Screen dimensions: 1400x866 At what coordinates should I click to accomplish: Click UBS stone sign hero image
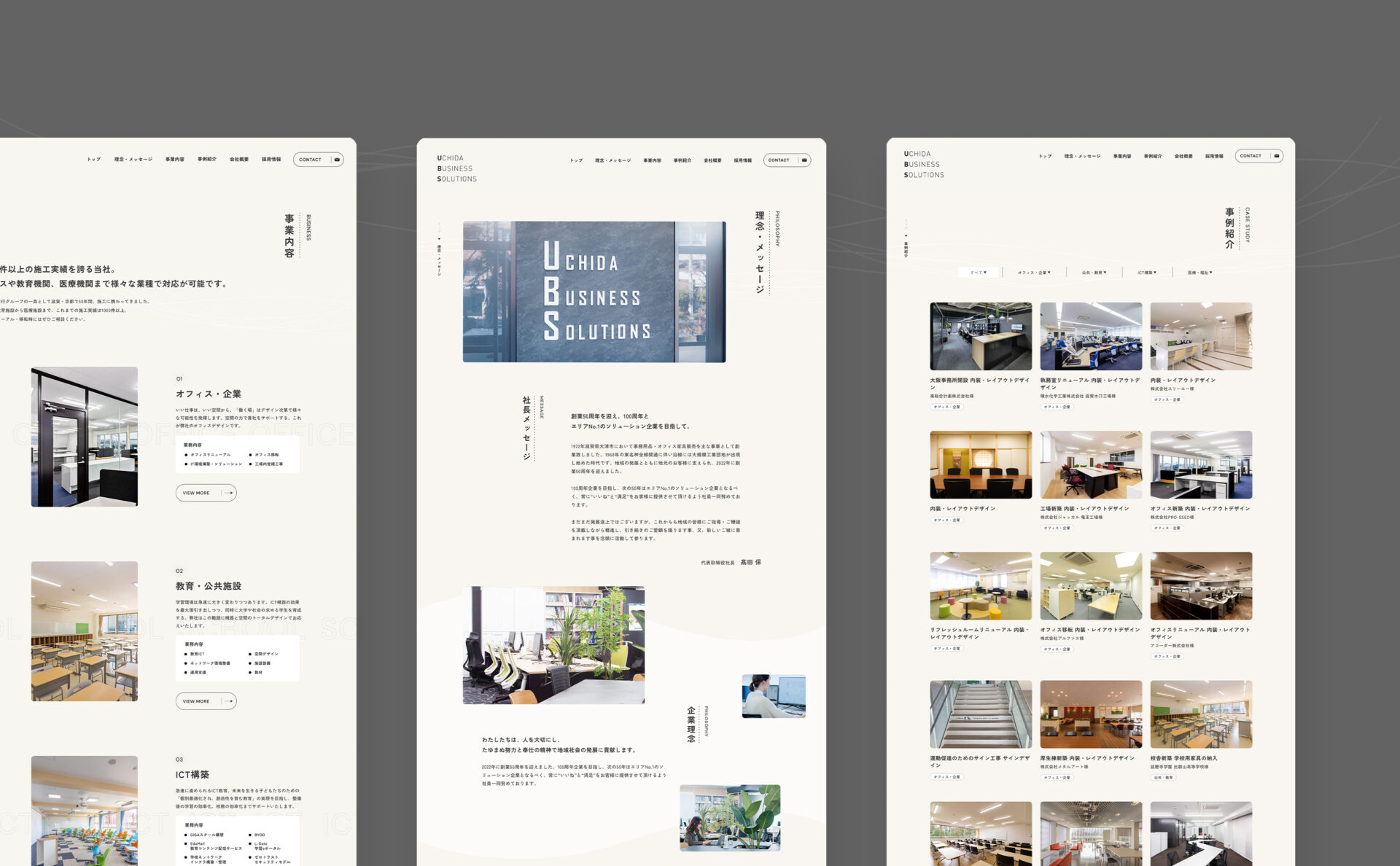point(594,292)
